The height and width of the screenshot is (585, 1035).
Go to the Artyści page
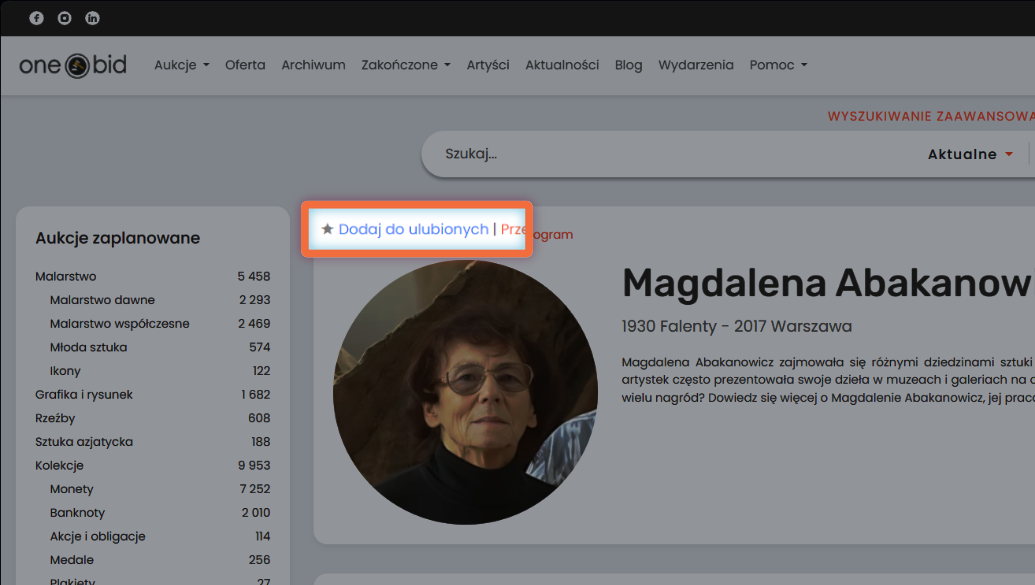488,65
